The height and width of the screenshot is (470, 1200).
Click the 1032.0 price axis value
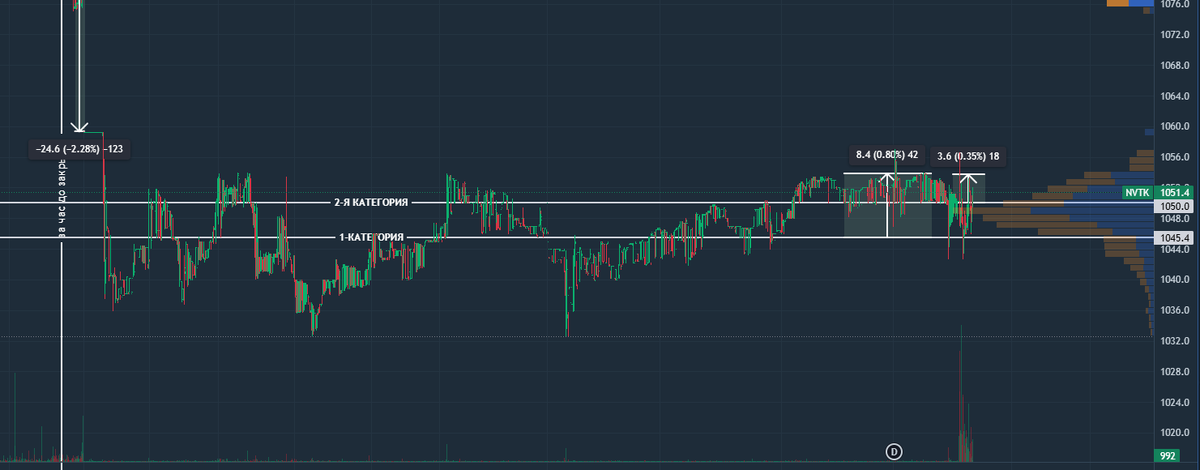[1174, 341]
